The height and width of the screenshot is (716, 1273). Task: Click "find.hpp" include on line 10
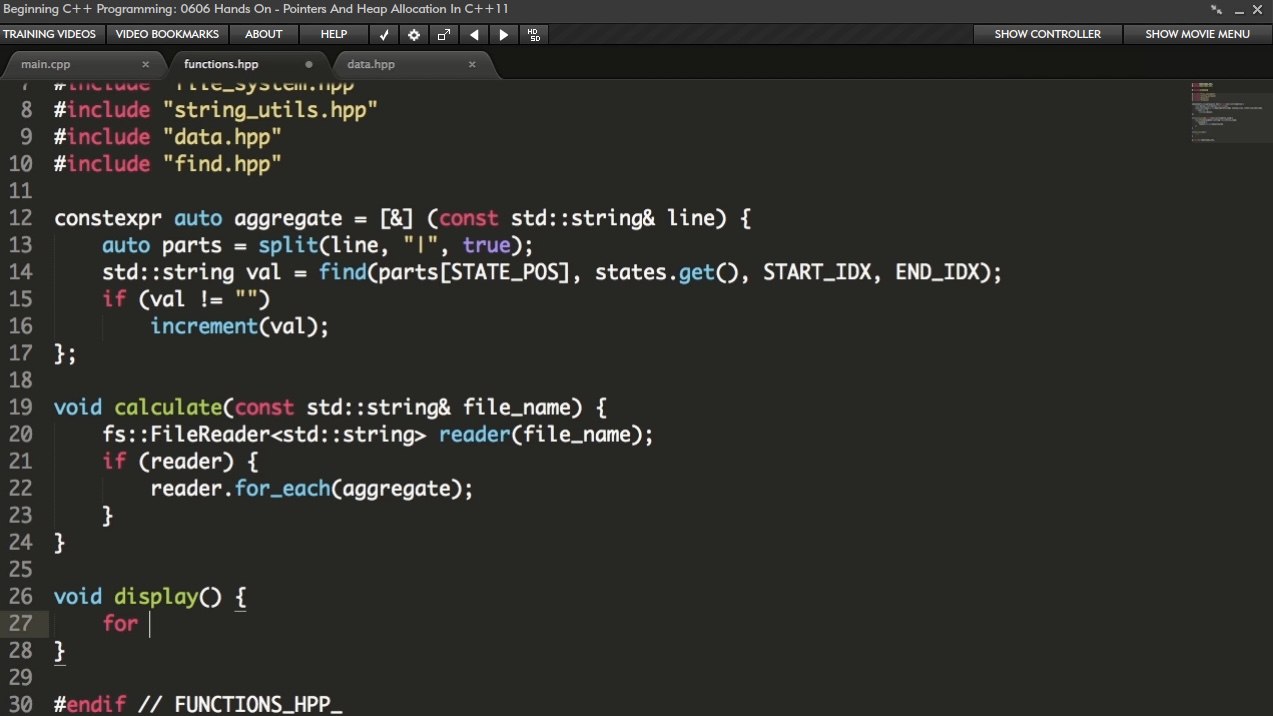(x=222, y=164)
